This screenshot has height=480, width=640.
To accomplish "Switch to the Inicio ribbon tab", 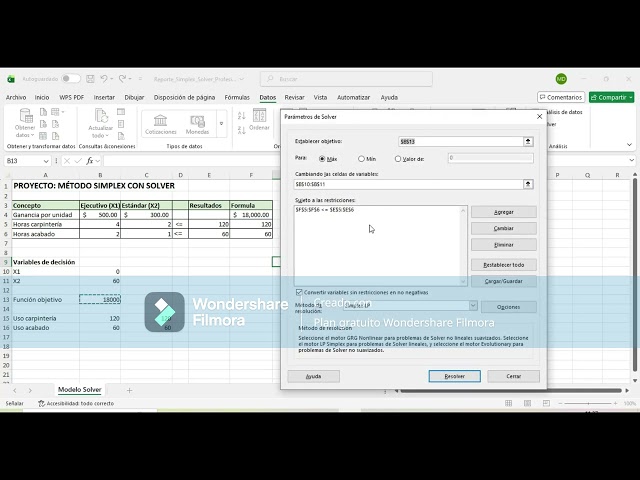I will coord(42,98).
